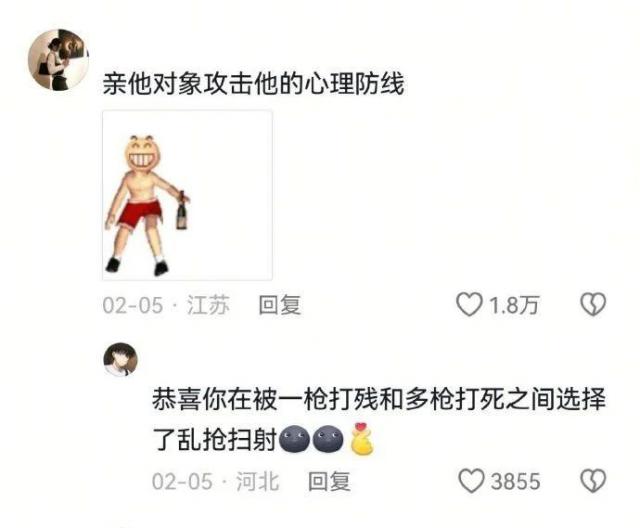Click the yellow heart-holding emoji
The height and width of the screenshot is (528, 640).
pyautogui.click(x=362, y=439)
